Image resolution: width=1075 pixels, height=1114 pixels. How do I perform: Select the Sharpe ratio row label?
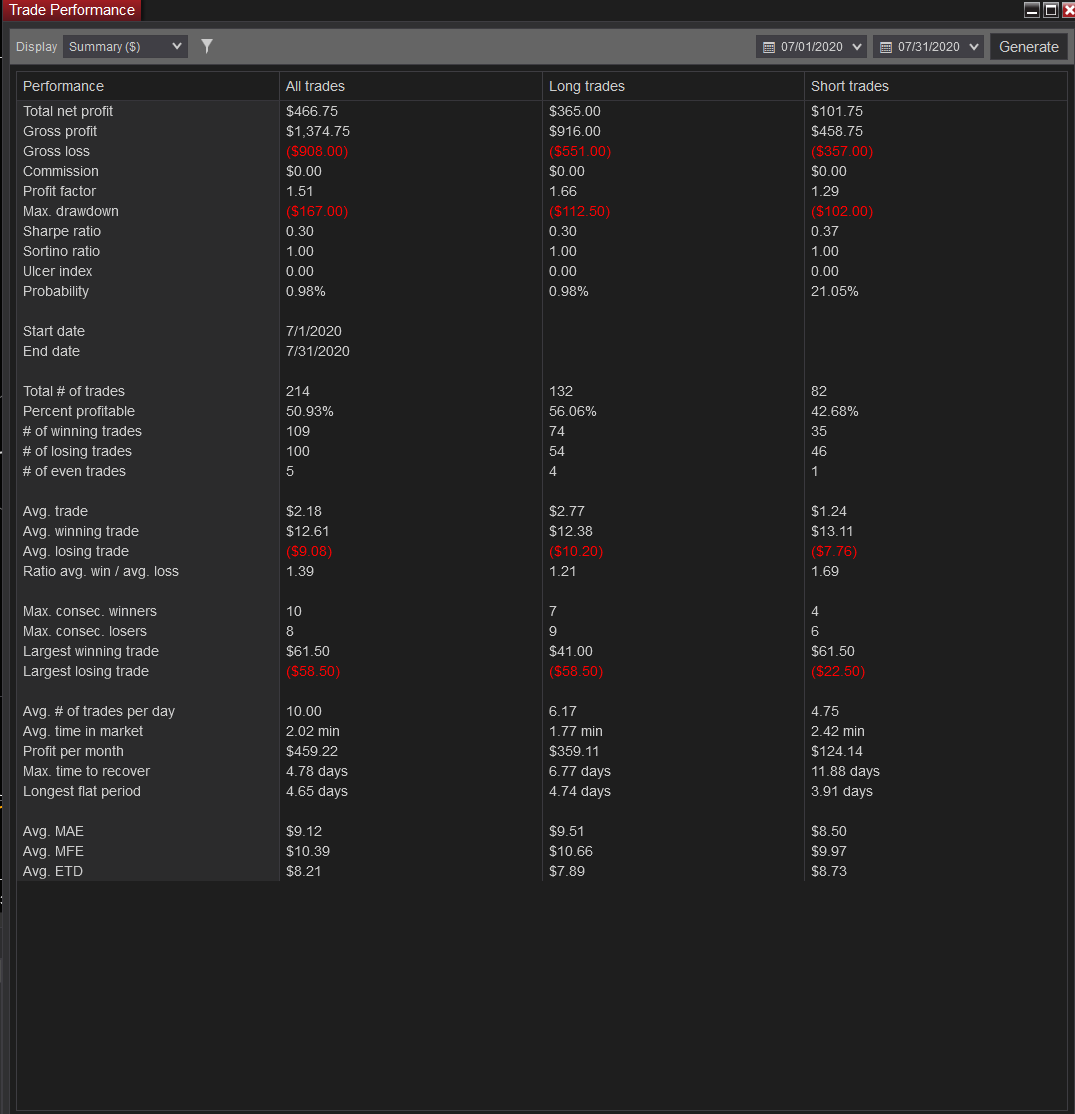pos(62,231)
